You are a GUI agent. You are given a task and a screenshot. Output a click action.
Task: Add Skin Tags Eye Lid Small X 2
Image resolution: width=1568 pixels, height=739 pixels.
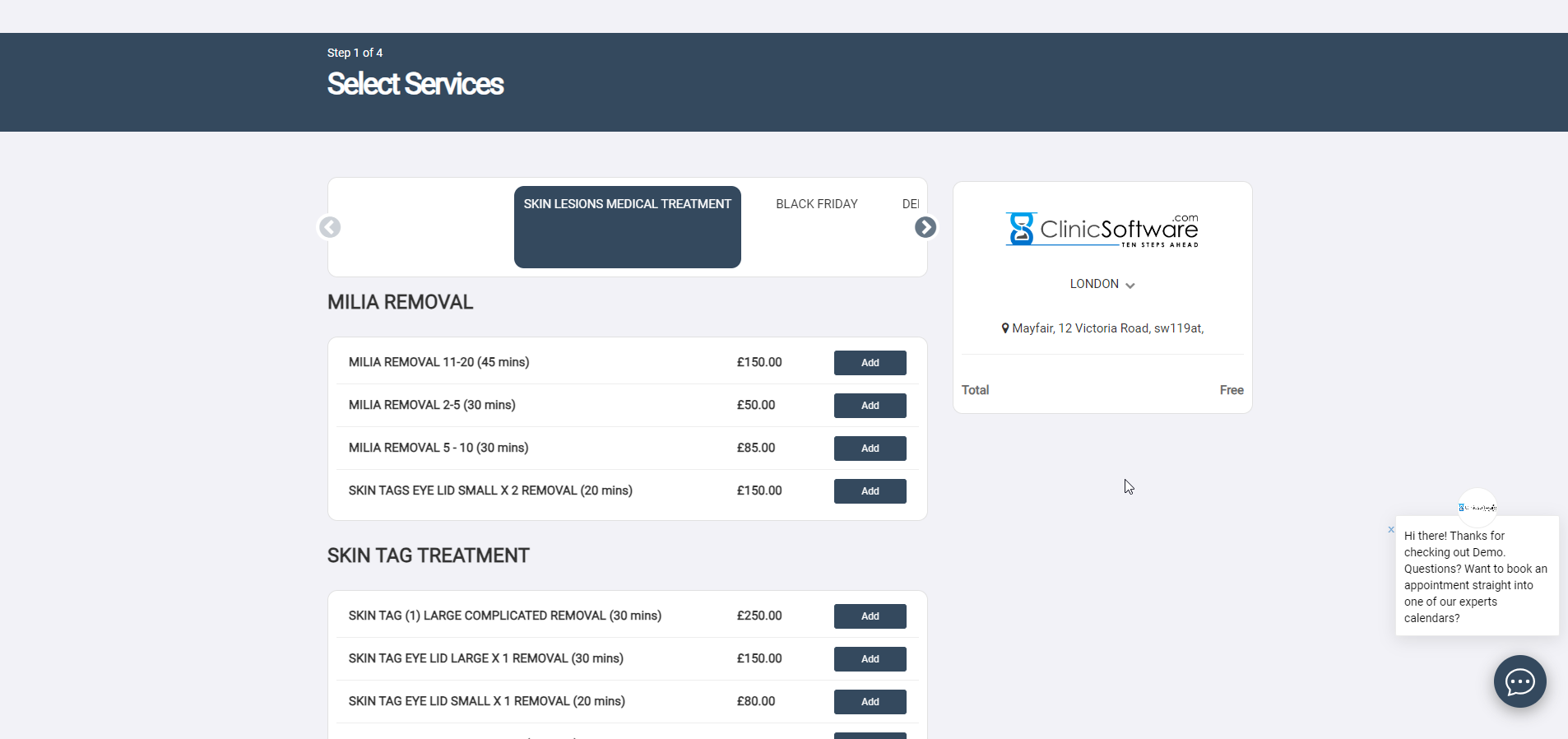pos(870,491)
